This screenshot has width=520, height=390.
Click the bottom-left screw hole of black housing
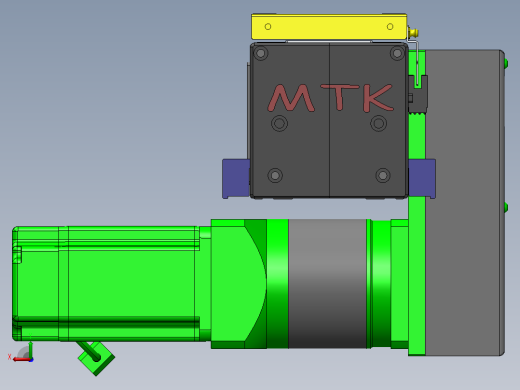pyautogui.click(x=275, y=175)
